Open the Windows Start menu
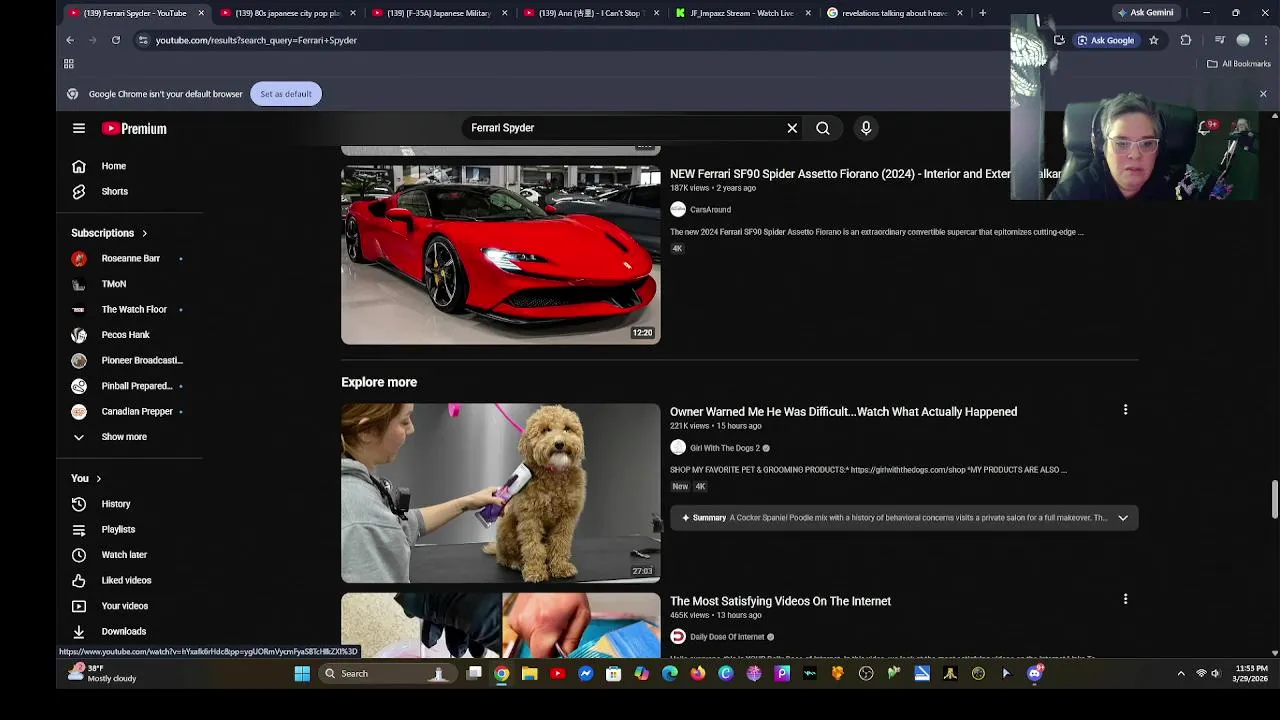This screenshot has height=720, width=1280. (302, 674)
